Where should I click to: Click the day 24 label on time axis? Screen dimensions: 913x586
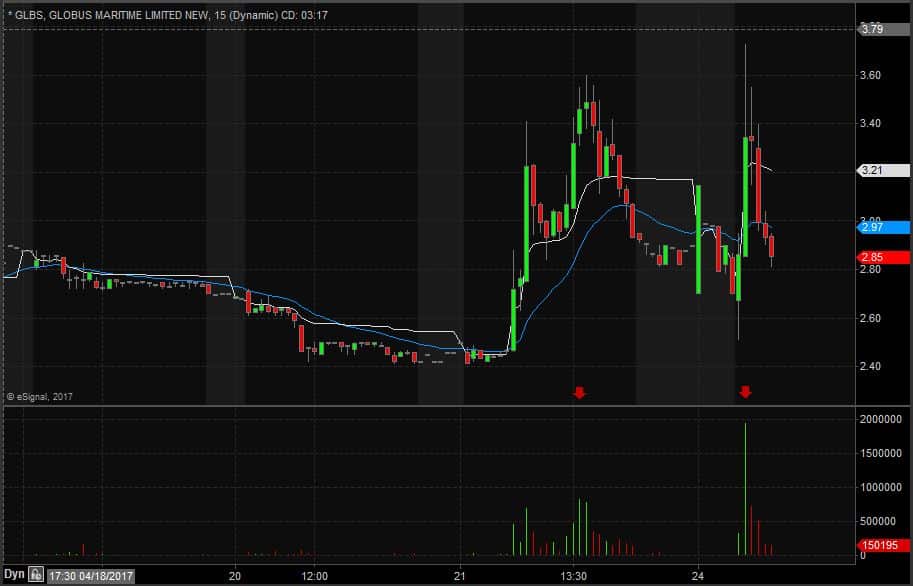pos(698,576)
